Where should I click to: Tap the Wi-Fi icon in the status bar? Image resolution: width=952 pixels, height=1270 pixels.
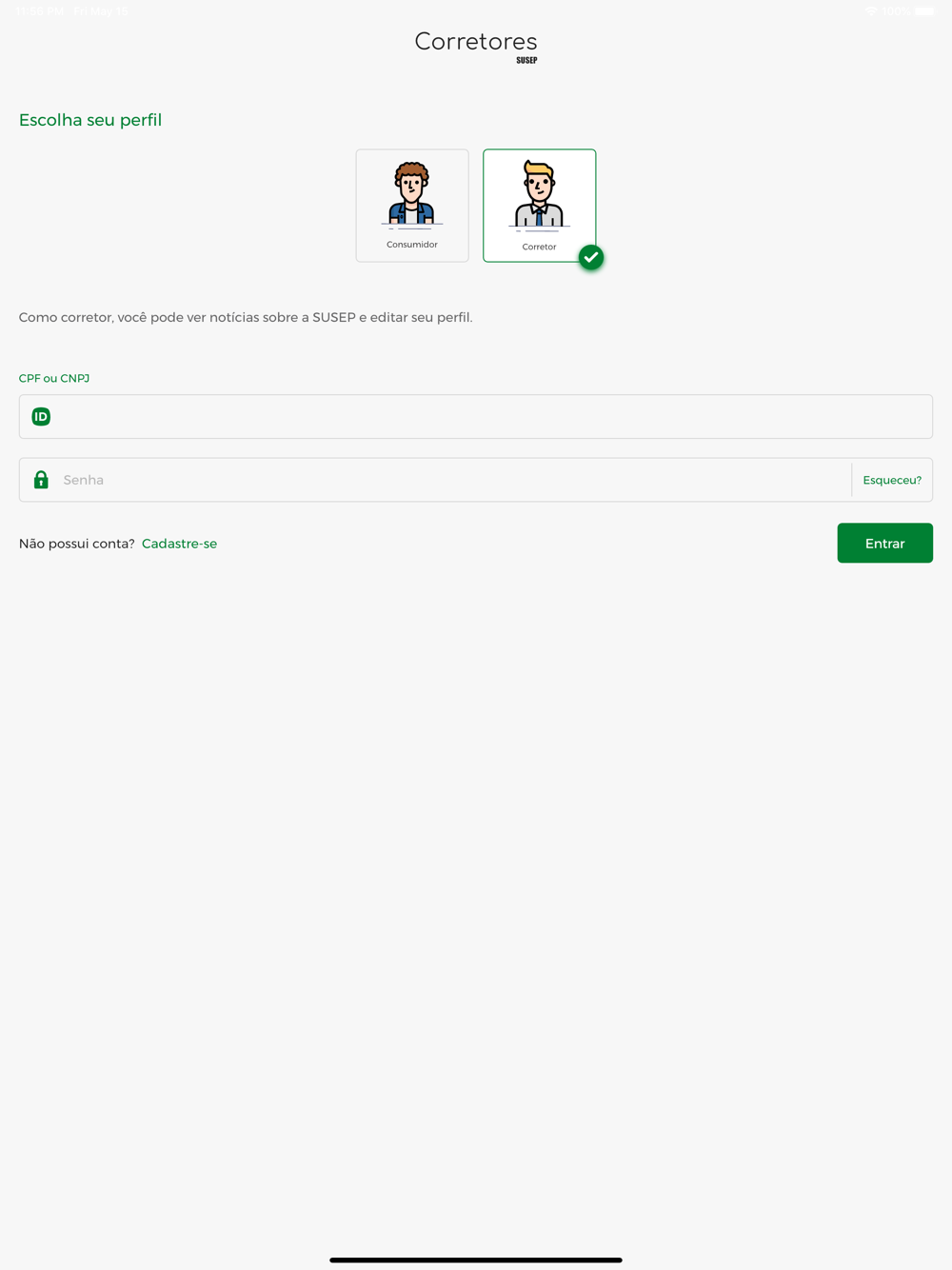[x=871, y=11]
